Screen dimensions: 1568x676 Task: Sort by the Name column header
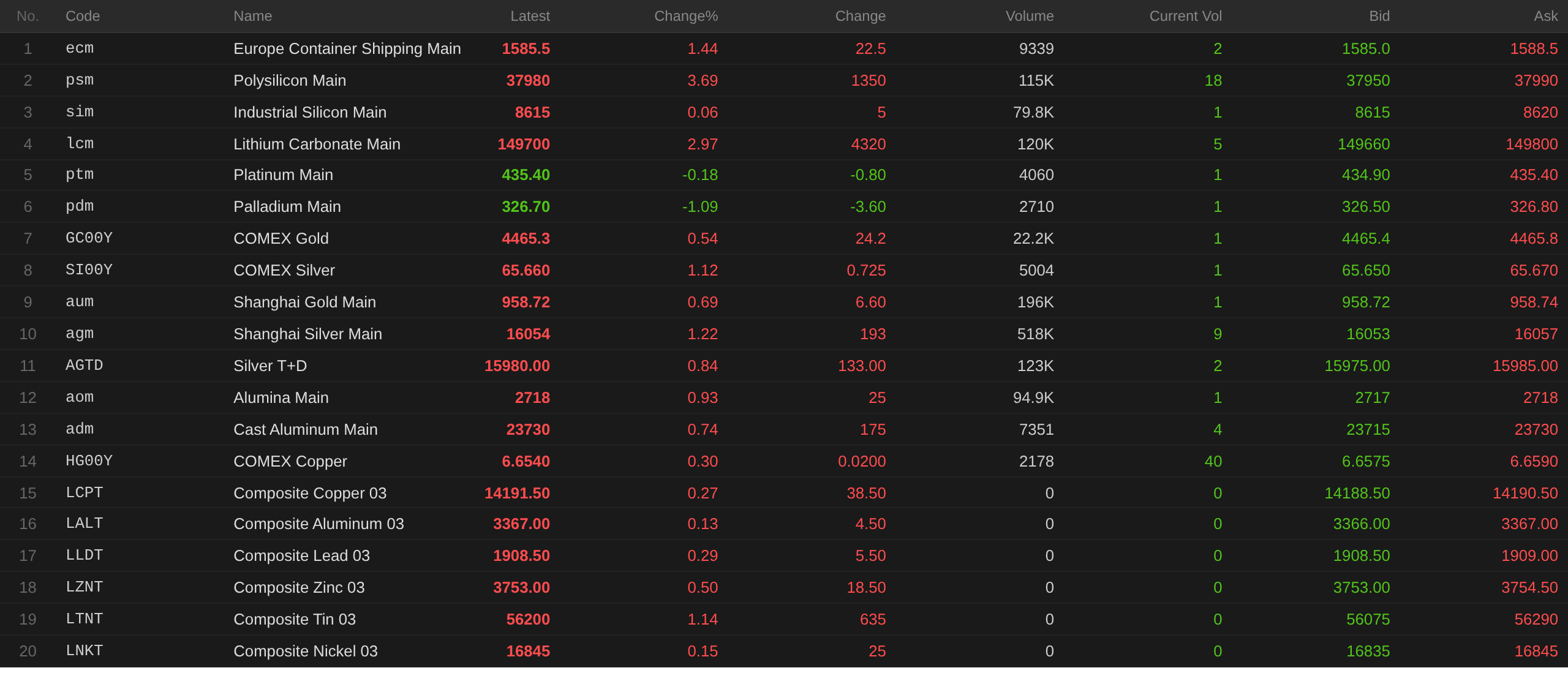[252, 16]
